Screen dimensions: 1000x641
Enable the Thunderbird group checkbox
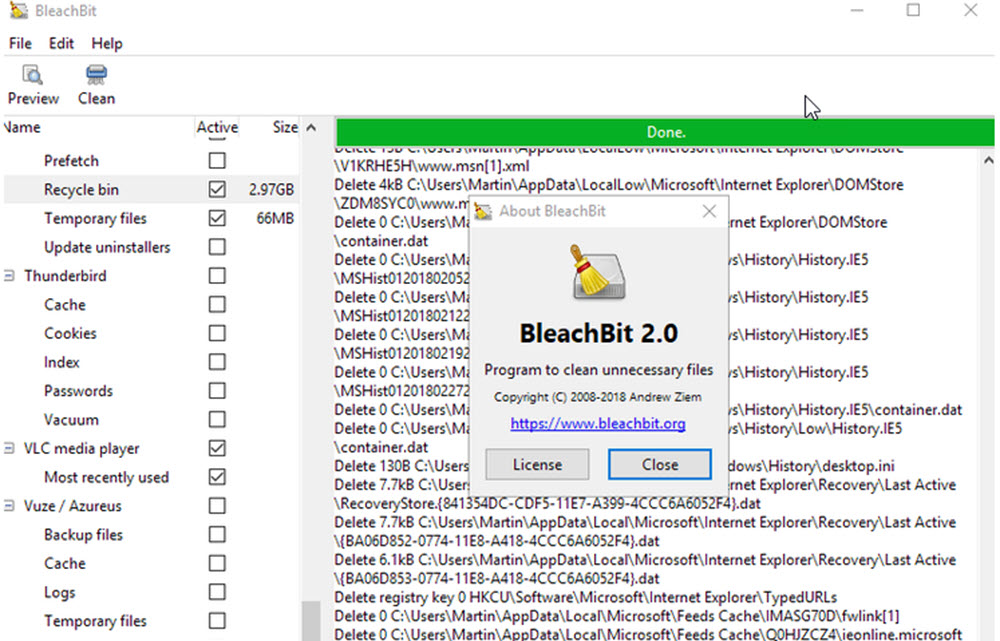(x=217, y=275)
